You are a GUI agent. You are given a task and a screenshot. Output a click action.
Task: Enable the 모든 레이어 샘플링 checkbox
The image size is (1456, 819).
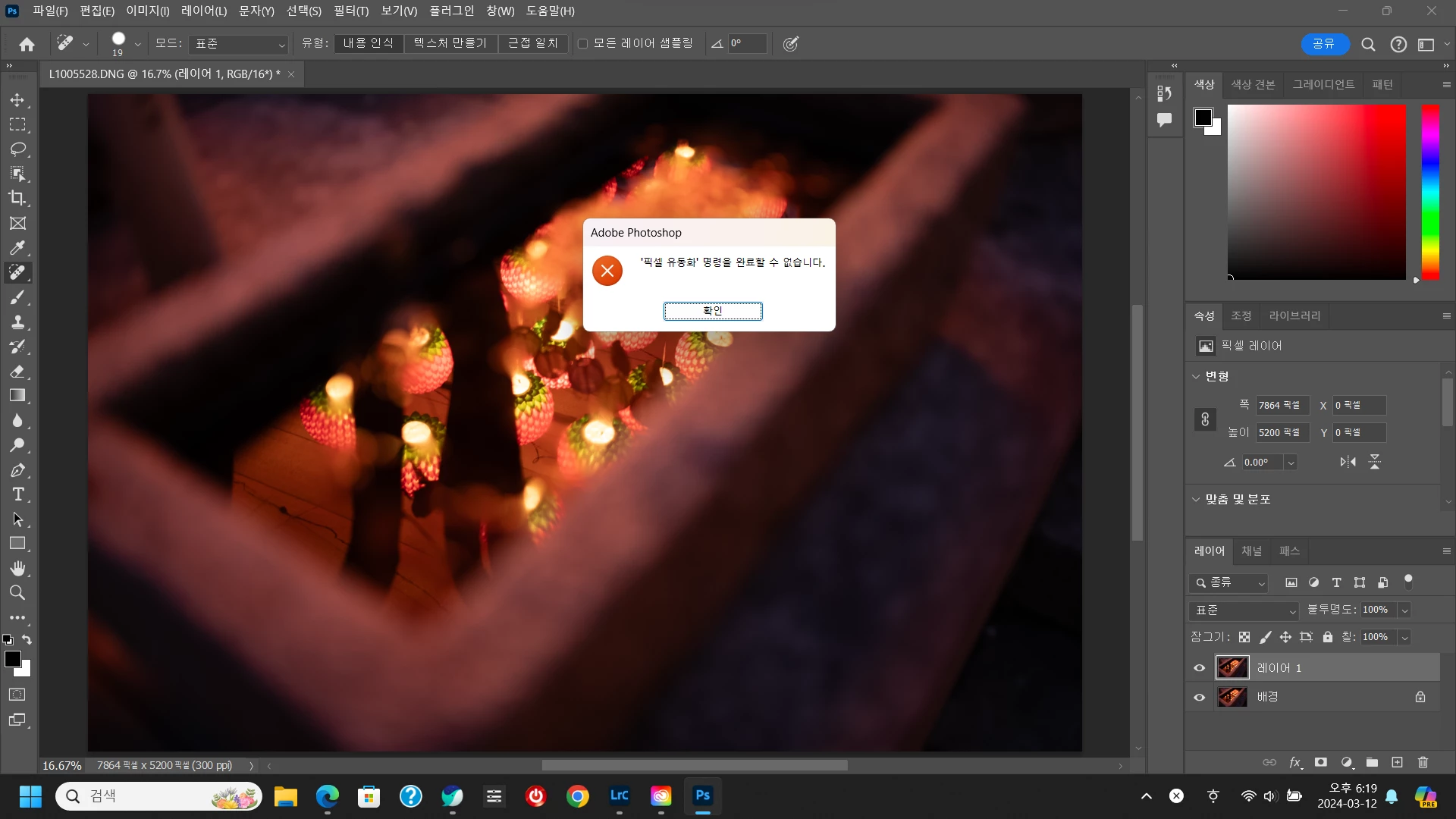(582, 44)
